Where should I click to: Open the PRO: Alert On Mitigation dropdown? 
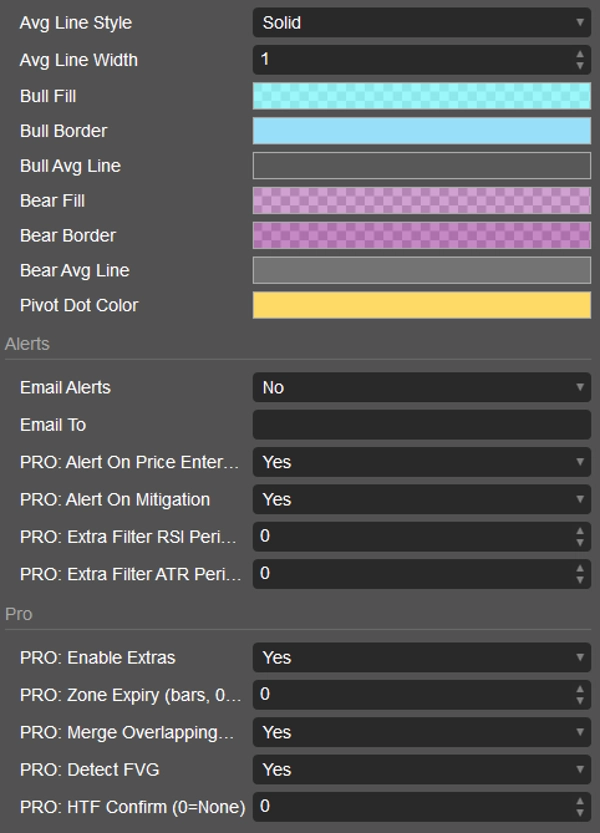point(420,498)
